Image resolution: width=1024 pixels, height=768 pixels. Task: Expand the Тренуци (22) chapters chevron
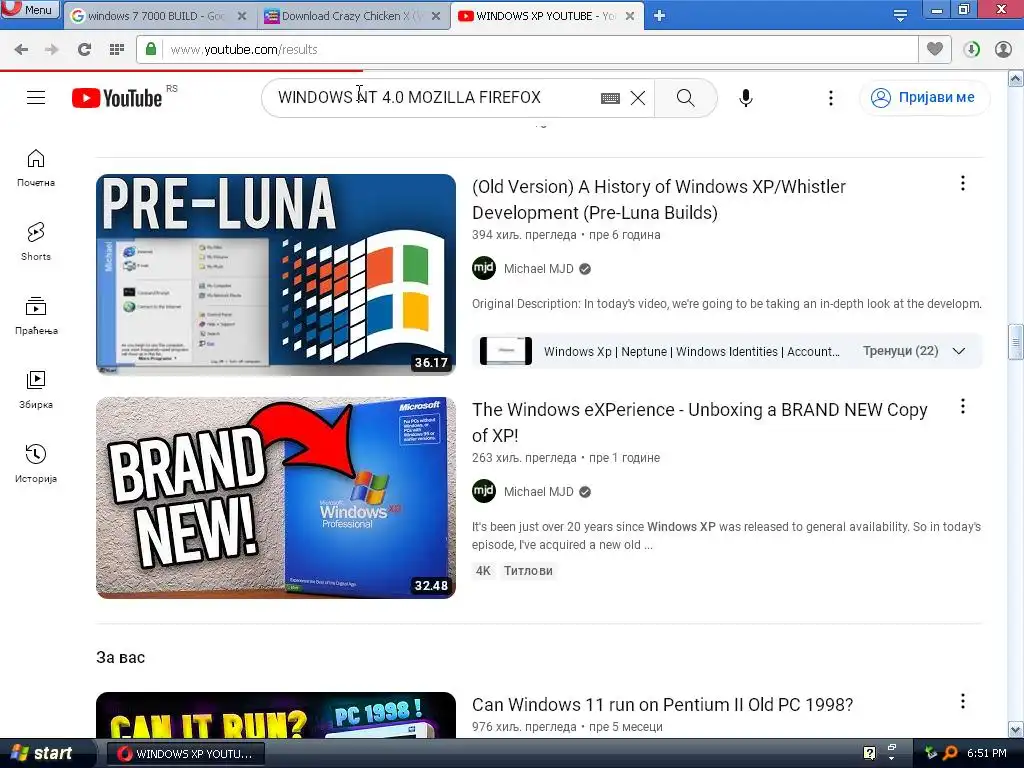pos(959,351)
